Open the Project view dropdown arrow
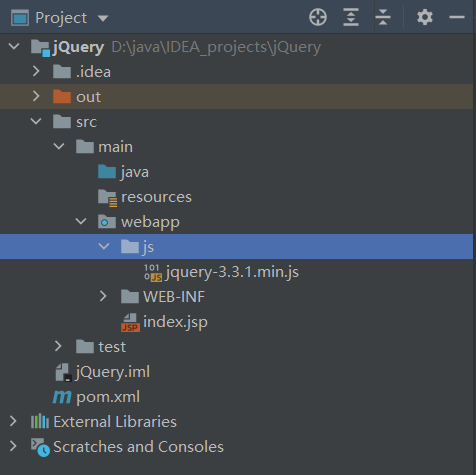Screen dimensions: 476x475 103,18
